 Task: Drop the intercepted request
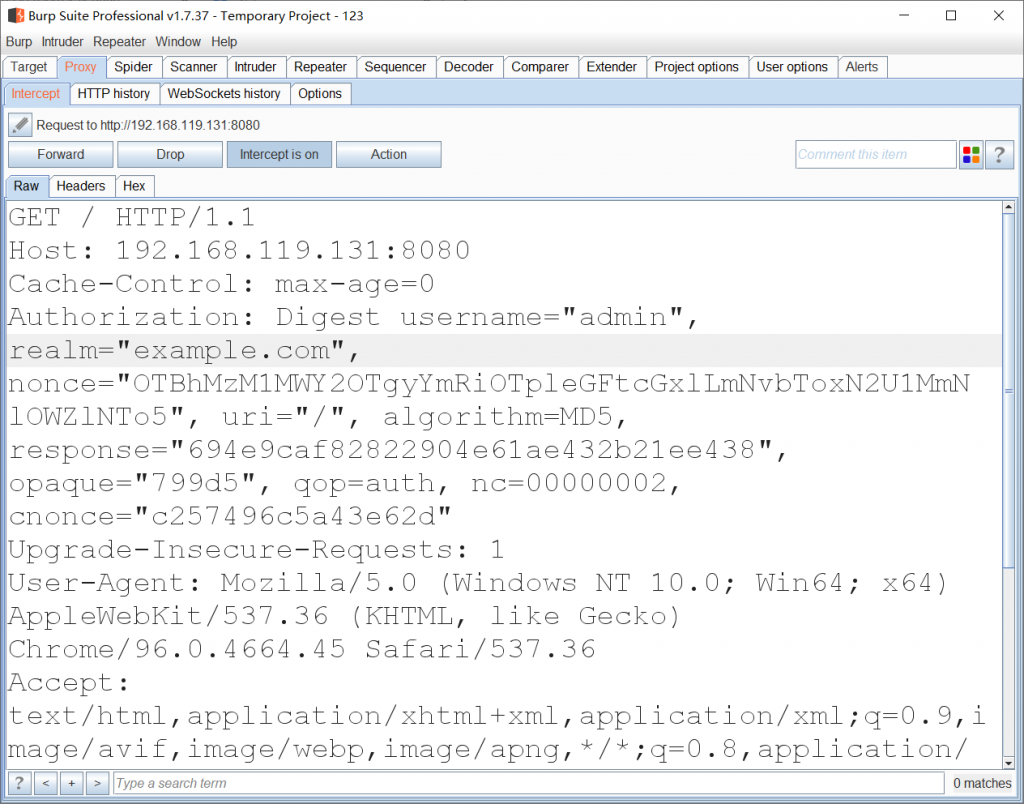170,155
